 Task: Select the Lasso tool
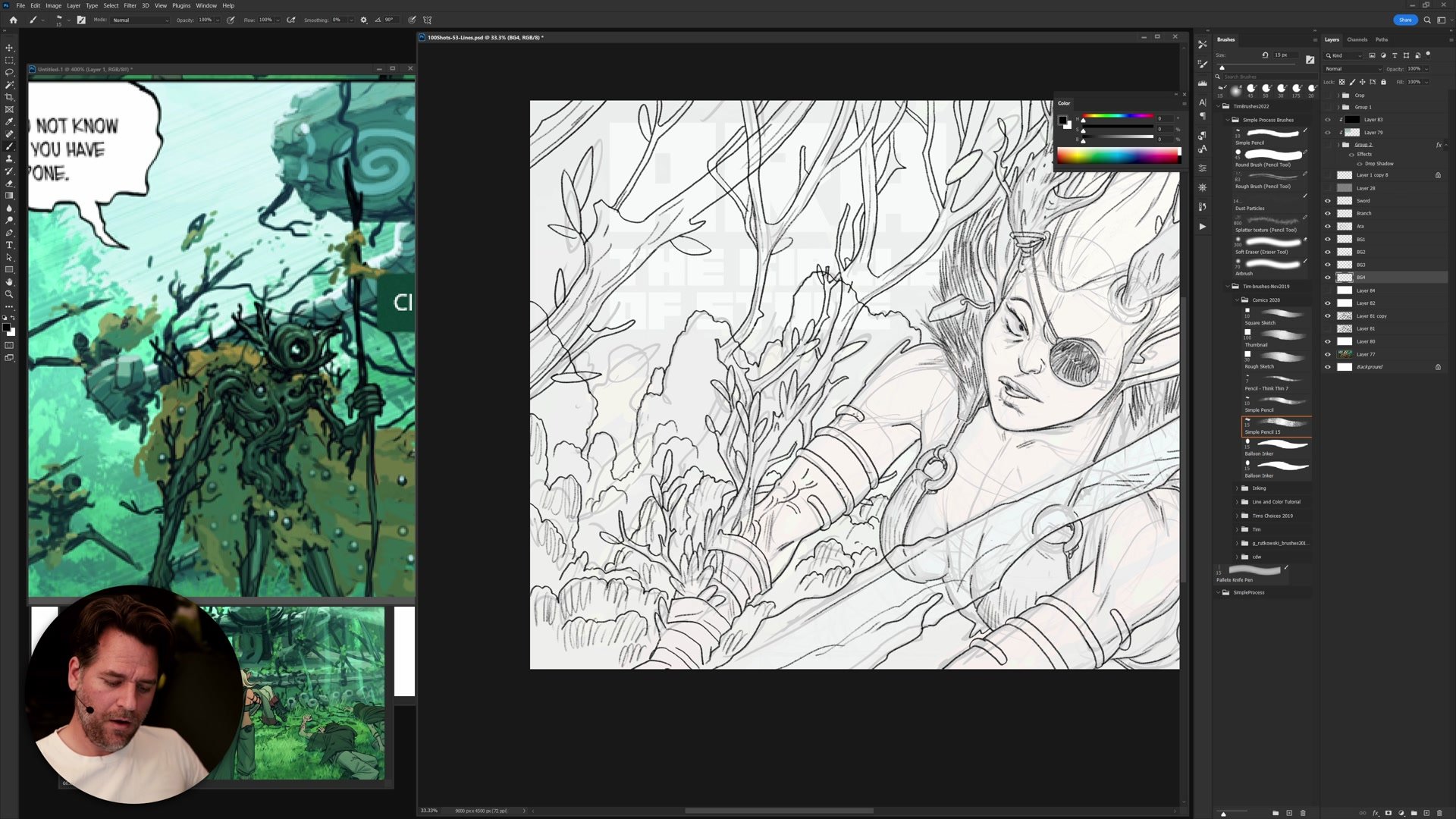click(9, 72)
